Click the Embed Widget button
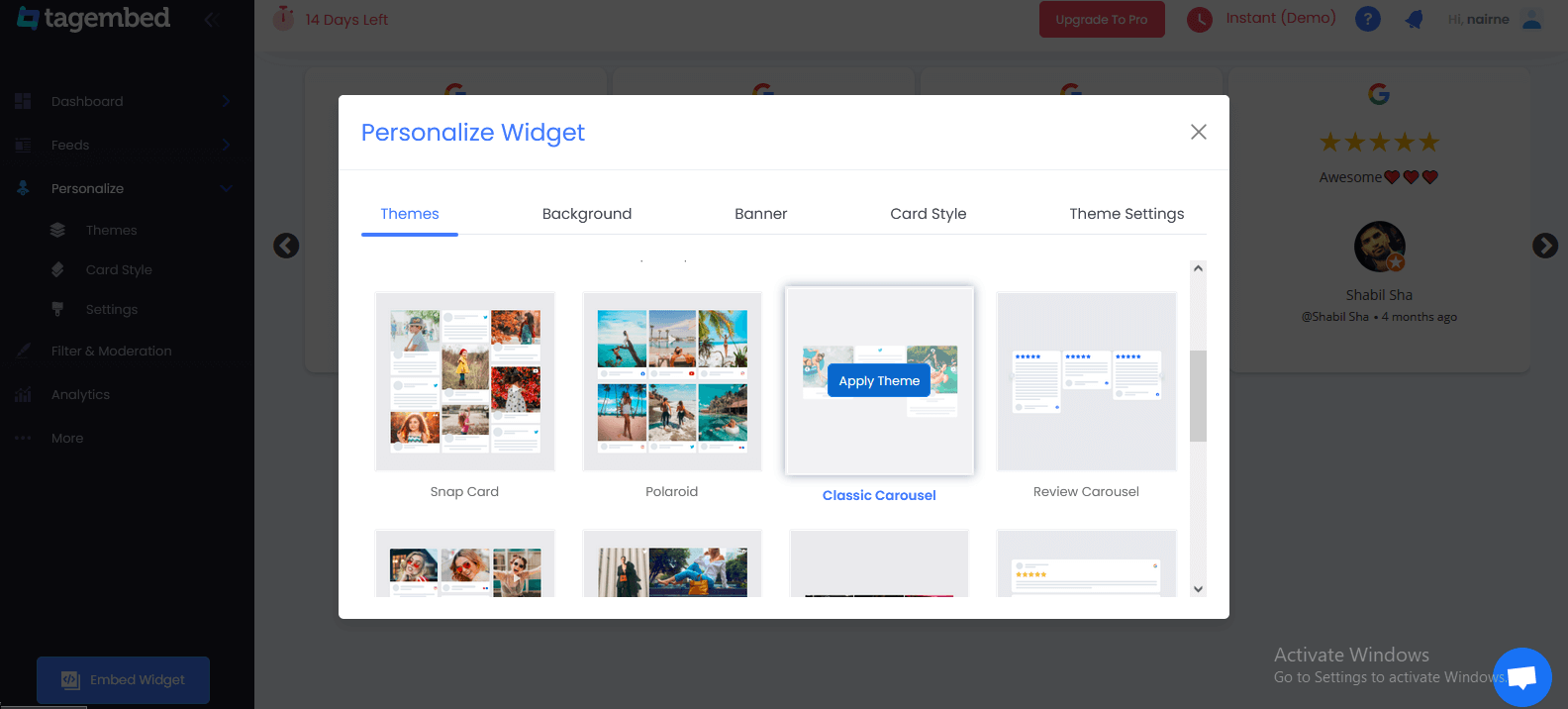 124,680
